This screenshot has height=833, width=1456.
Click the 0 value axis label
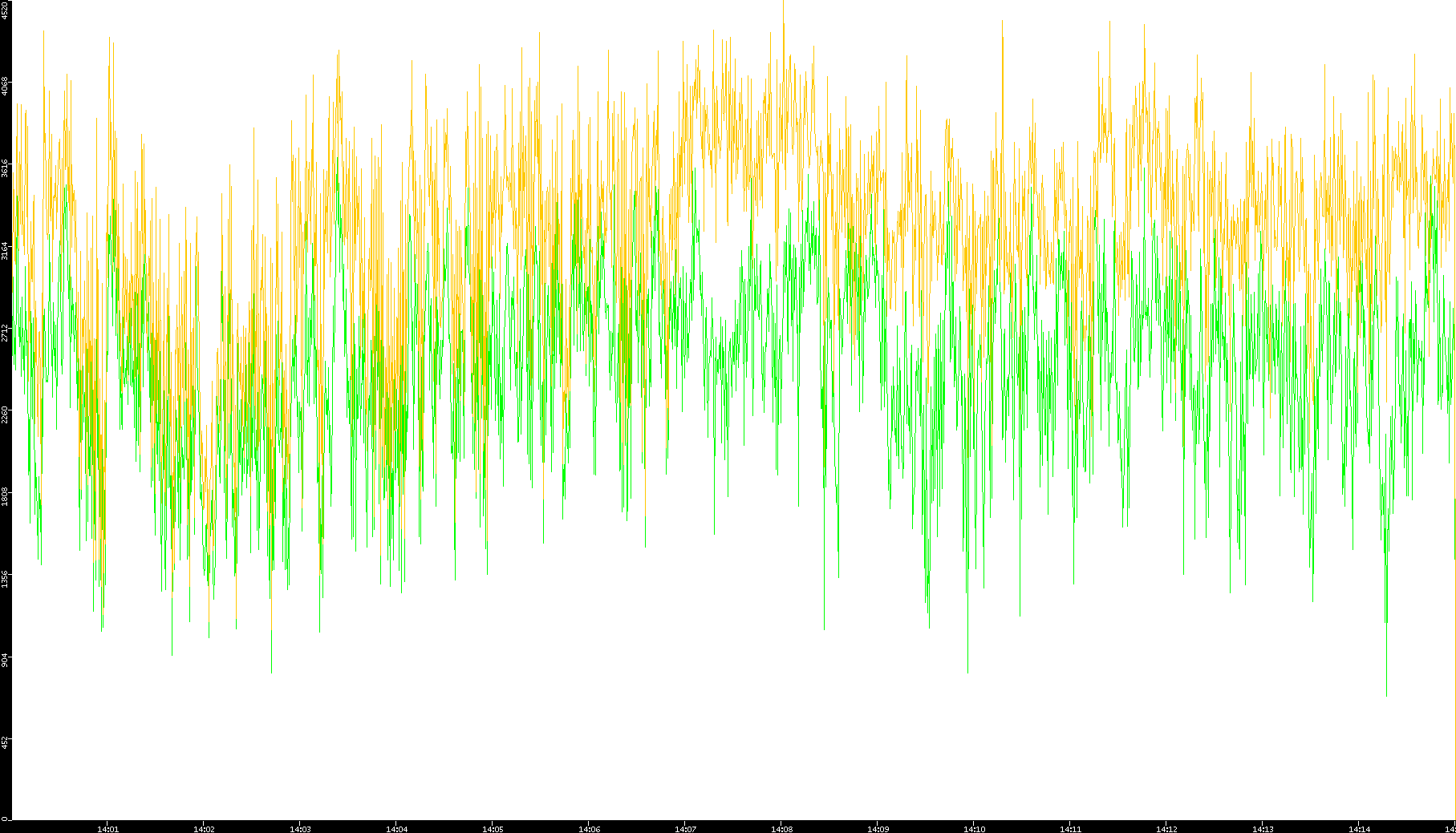pyautogui.click(x=5, y=819)
